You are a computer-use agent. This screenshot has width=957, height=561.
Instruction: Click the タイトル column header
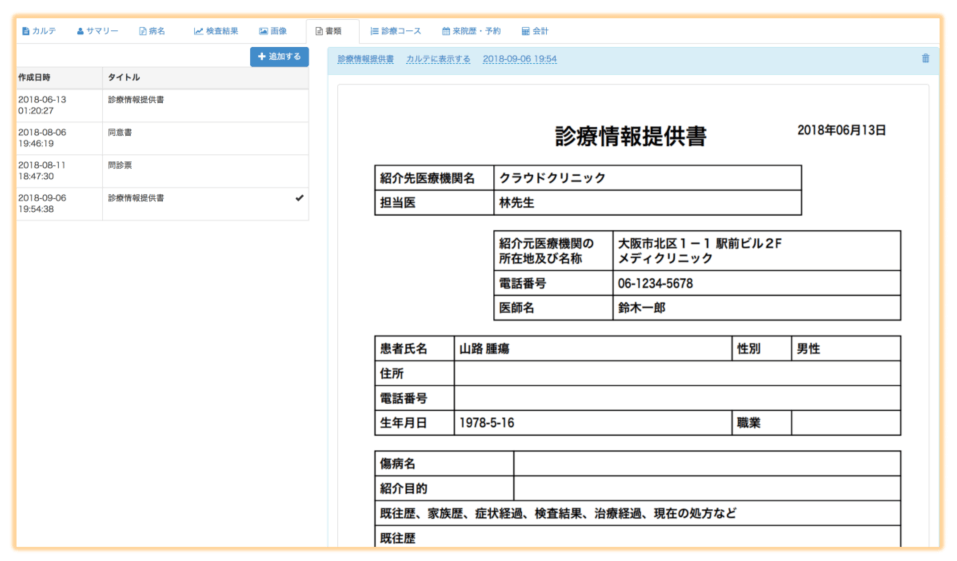click(124, 77)
